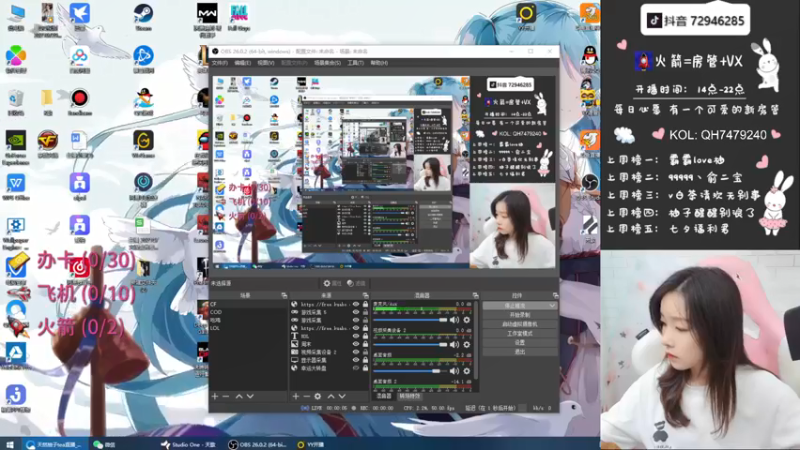Mute 桌面音频 speaker icon
Image resolution: width=800 pixels, height=450 pixels.
tap(454, 371)
